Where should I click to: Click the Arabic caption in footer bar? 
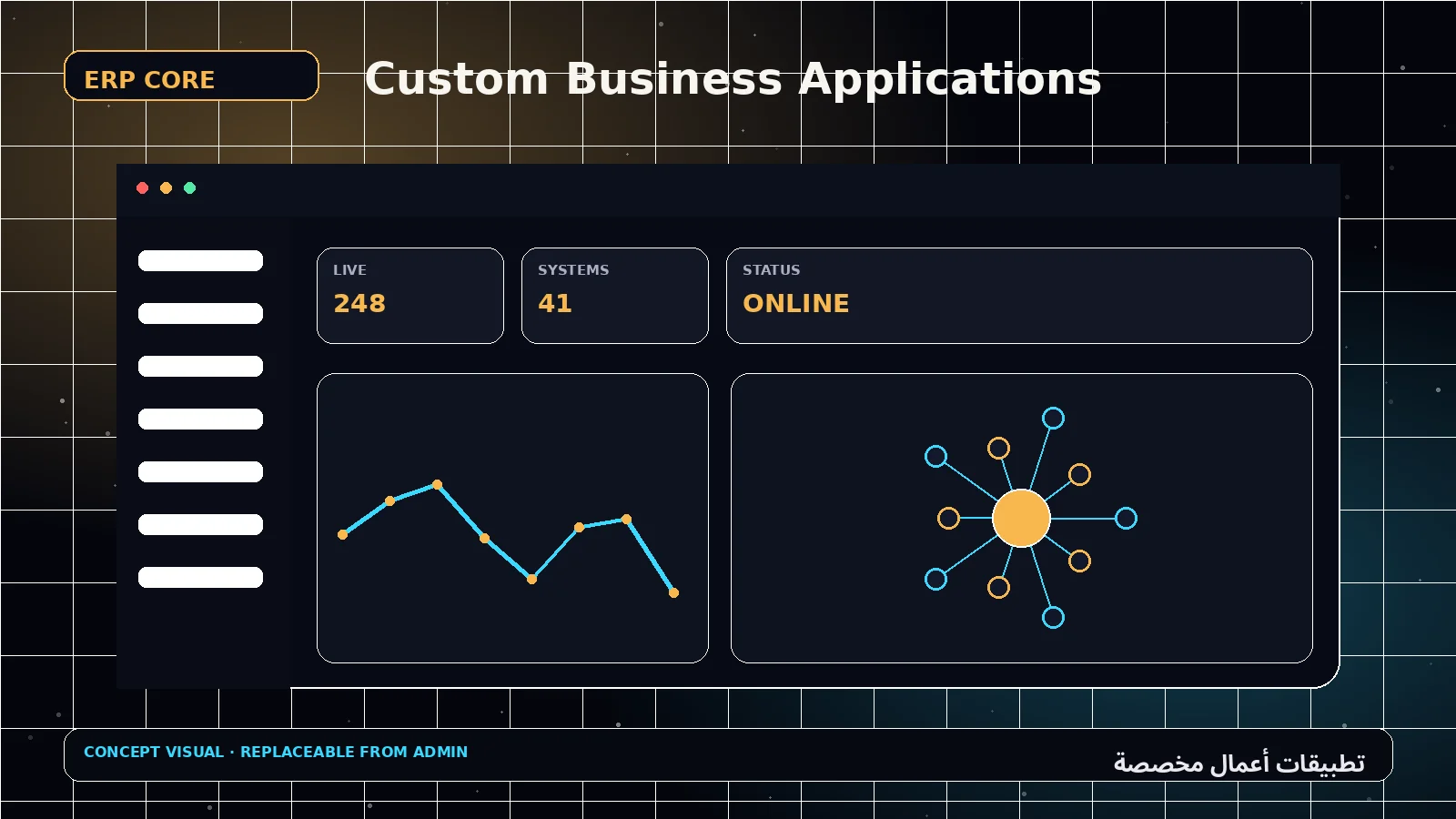click(x=1239, y=763)
